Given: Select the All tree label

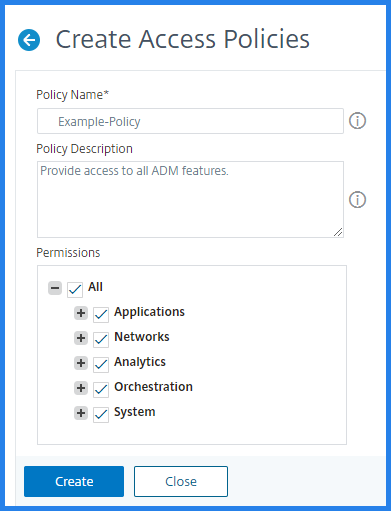Looking at the screenshot, I should point(95,287).
